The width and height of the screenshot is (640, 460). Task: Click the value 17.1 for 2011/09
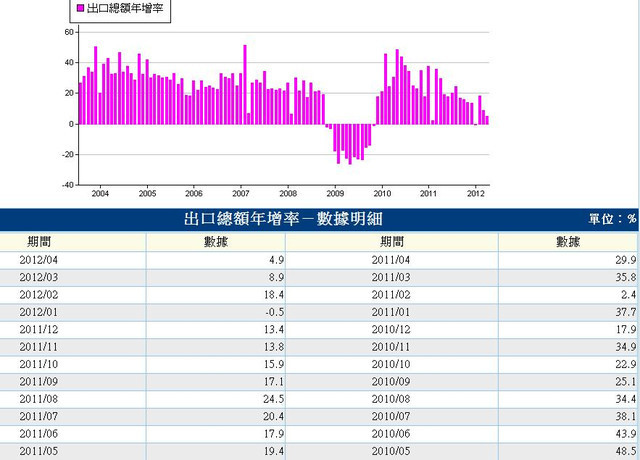point(274,382)
